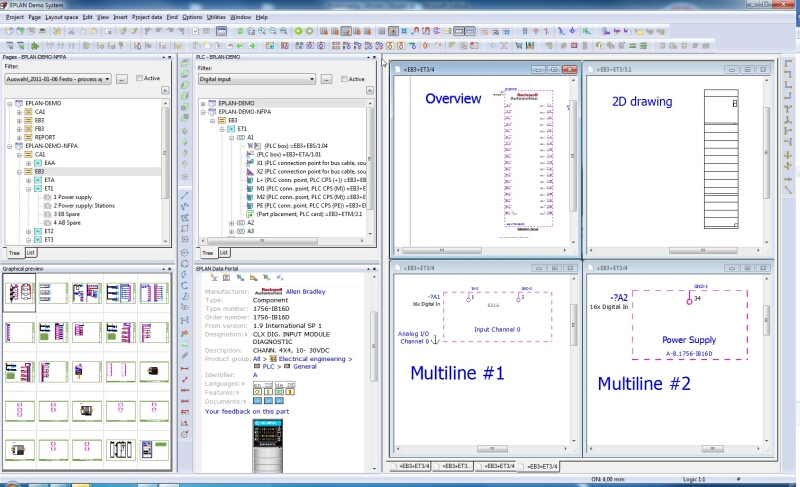
Task: Click the horizontal scrollbar in PLC tree
Action: pyautogui.click(x=262, y=241)
